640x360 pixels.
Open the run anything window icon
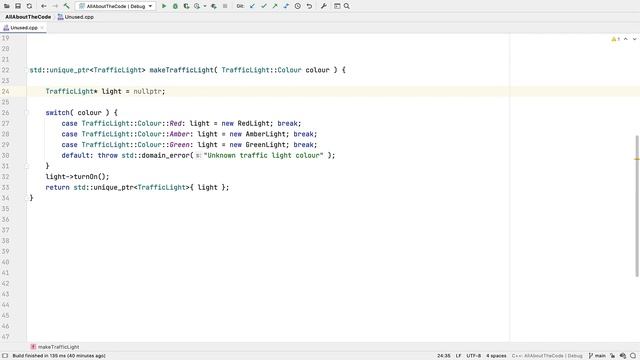point(337,6)
